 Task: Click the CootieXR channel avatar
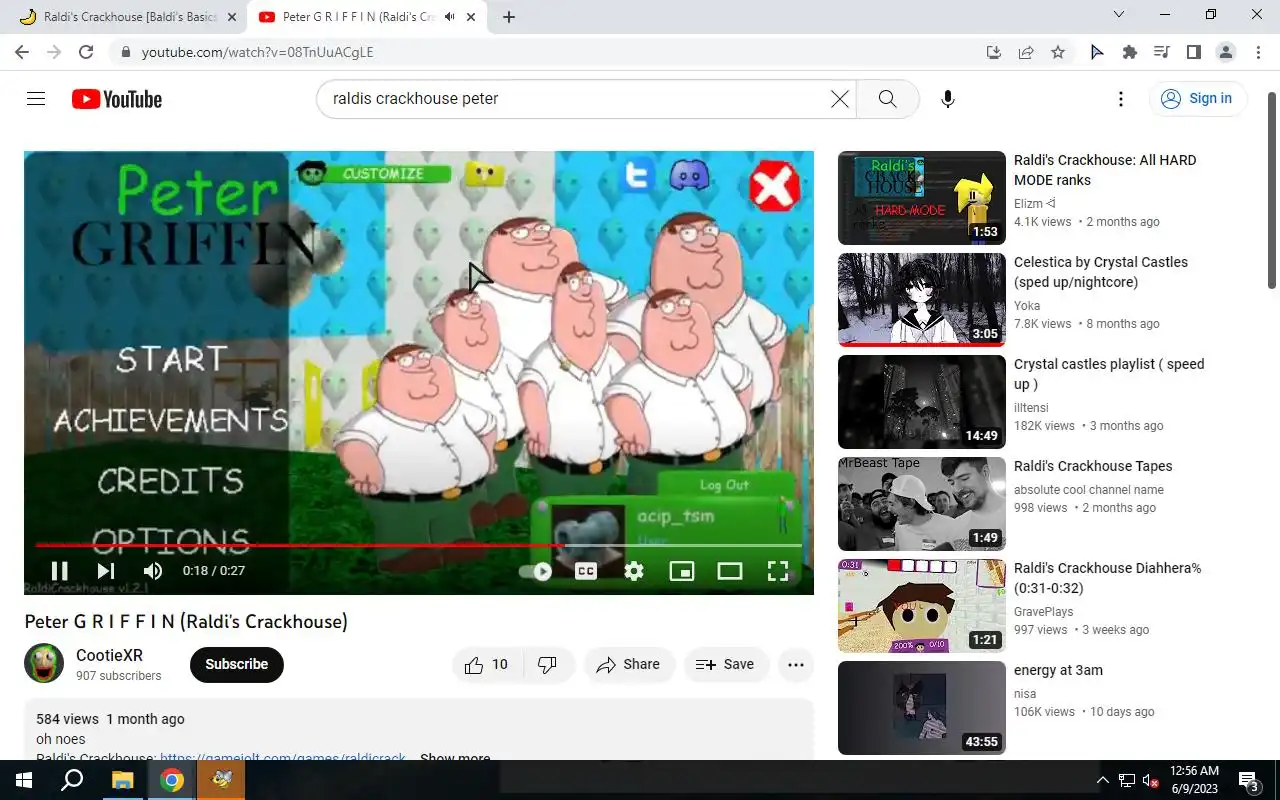(44, 664)
